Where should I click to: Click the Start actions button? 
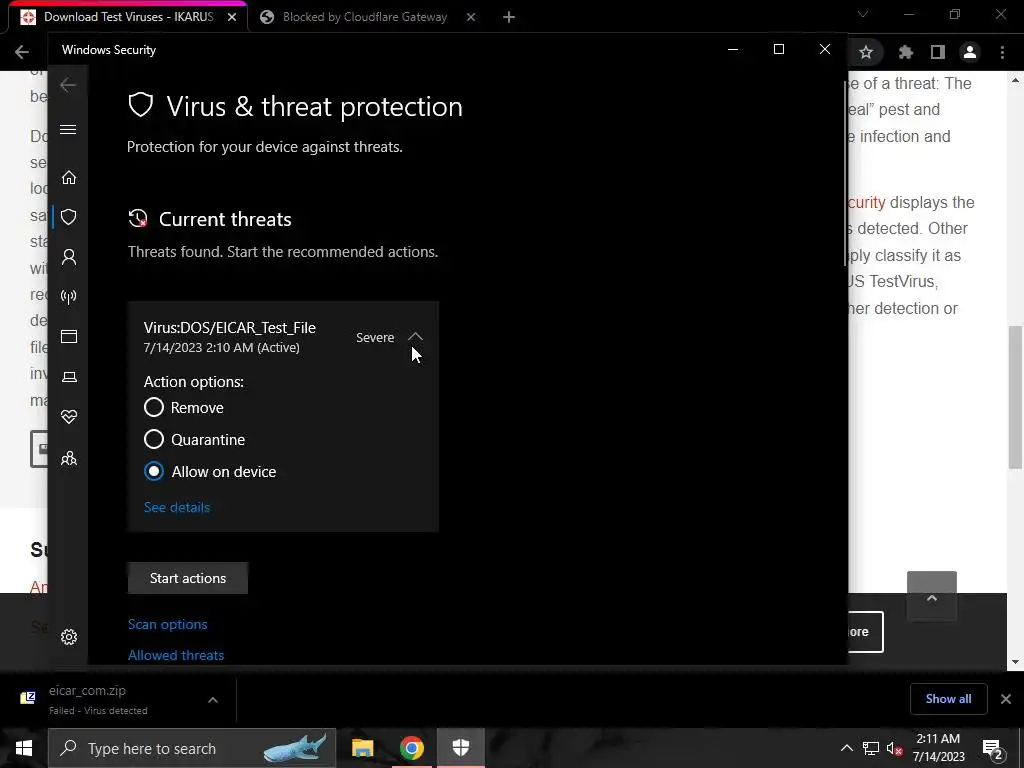(188, 578)
